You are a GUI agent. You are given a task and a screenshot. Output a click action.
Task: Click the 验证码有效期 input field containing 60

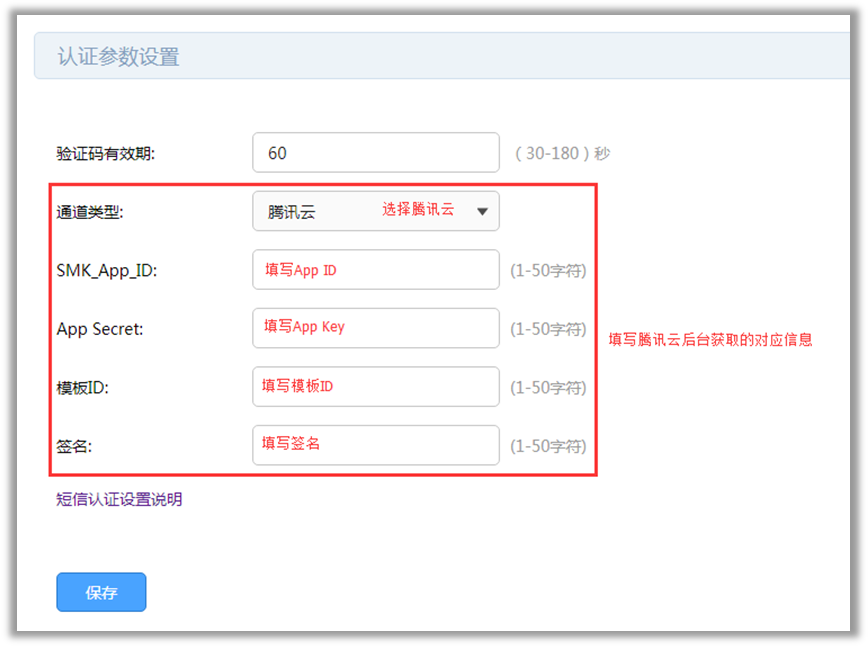375,153
